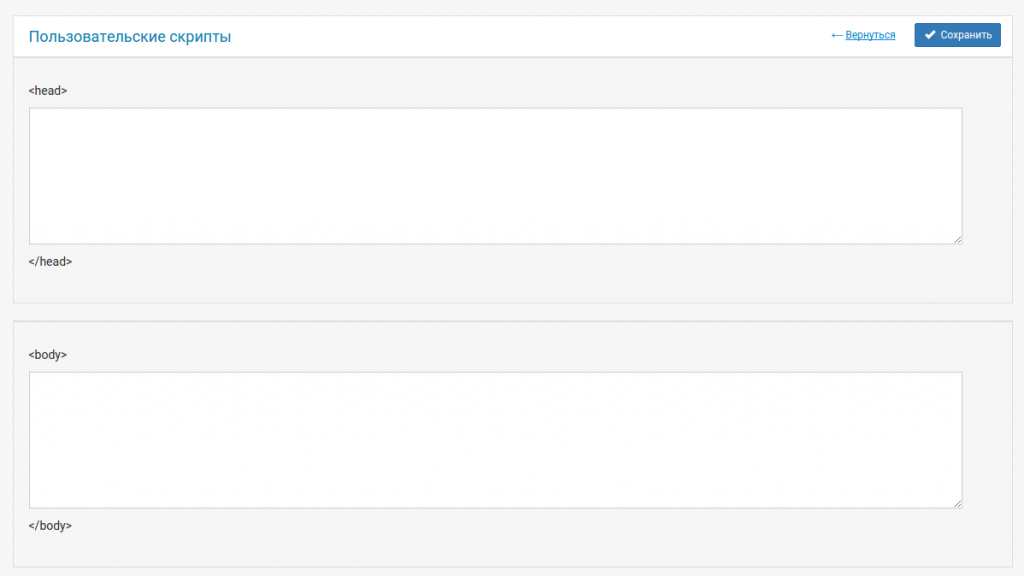1024x576 pixels.
Task: Click the Сохранить button text label
Action: (966, 35)
